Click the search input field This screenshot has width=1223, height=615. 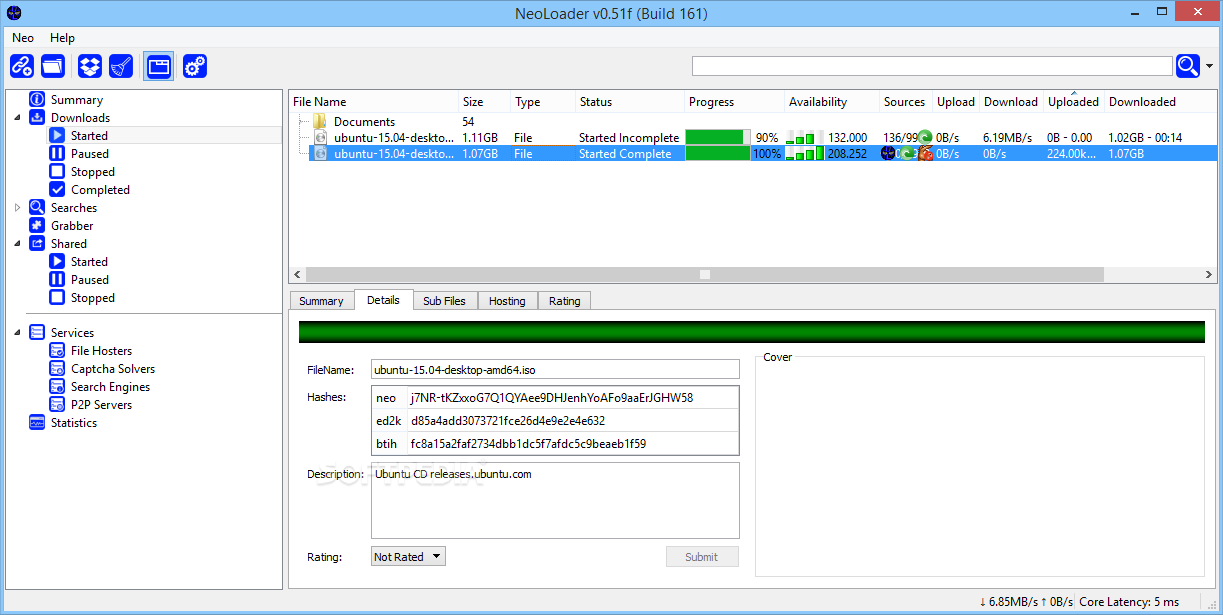(932, 66)
